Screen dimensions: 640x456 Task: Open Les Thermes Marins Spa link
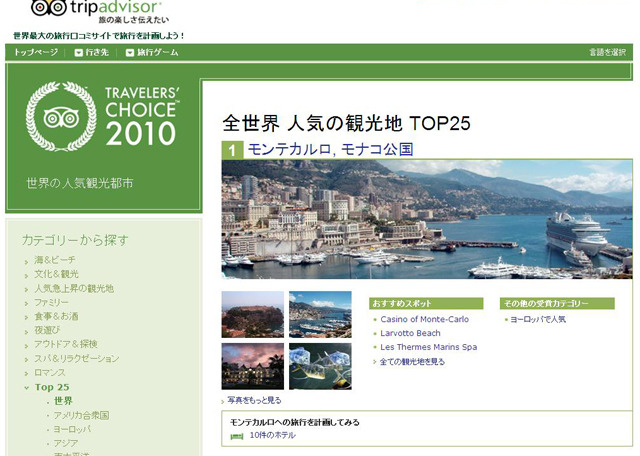[x=429, y=347]
